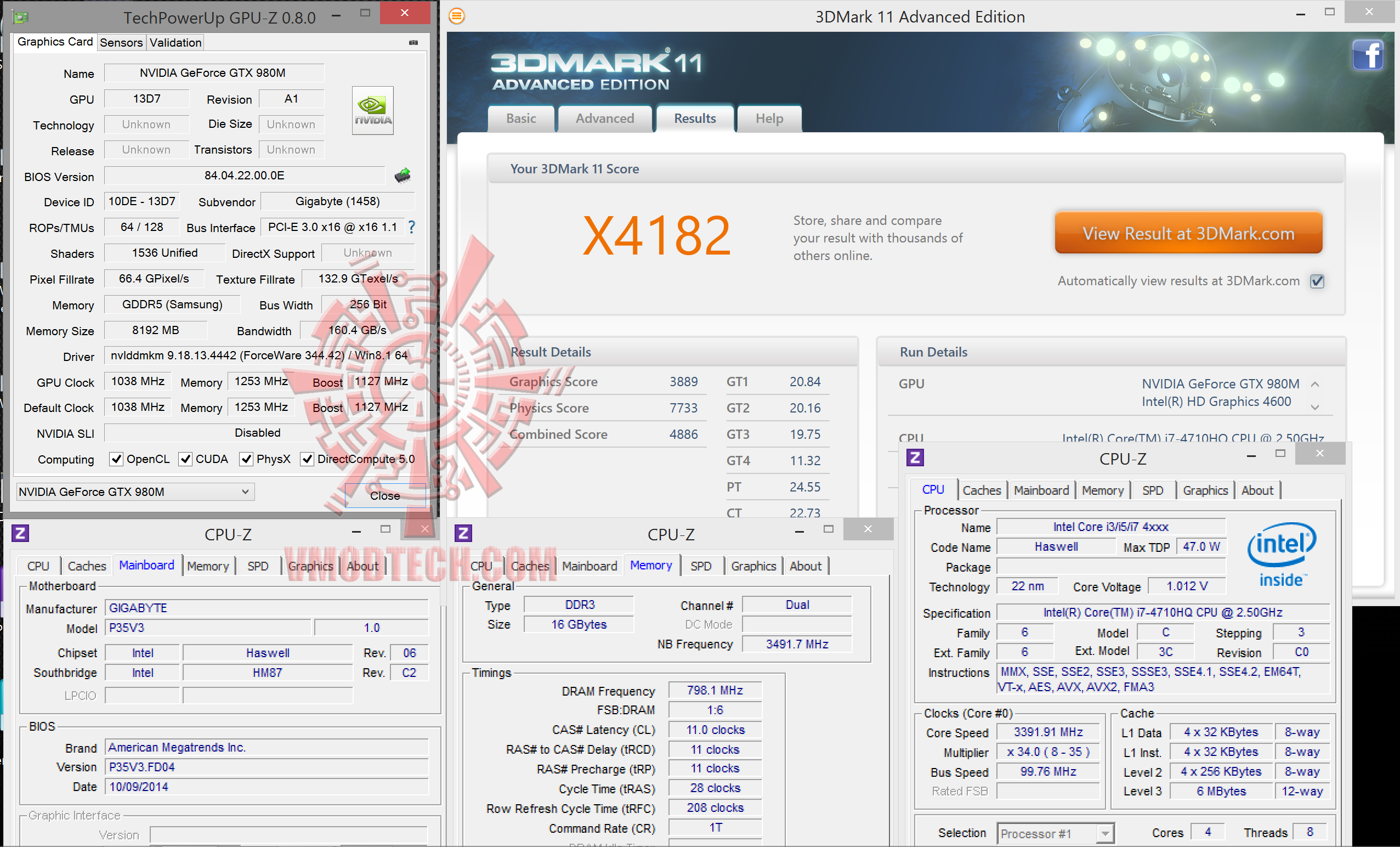The image size is (1400, 847).
Task: Click the GPU-Z screenshot camera icon
Action: click(413, 43)
